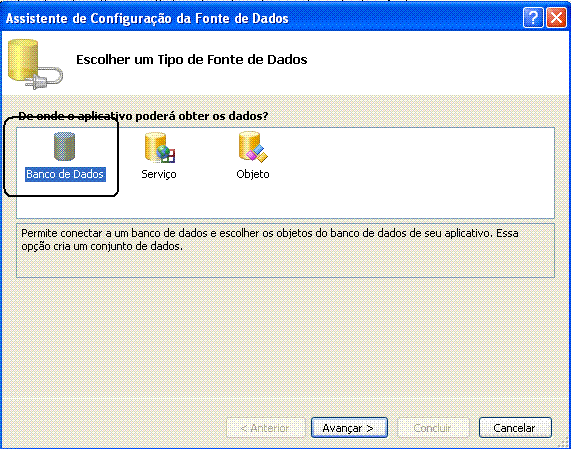Click the resize grip at window corner
The height and width of the screenshot is (449, 571).
pos(565,443)
